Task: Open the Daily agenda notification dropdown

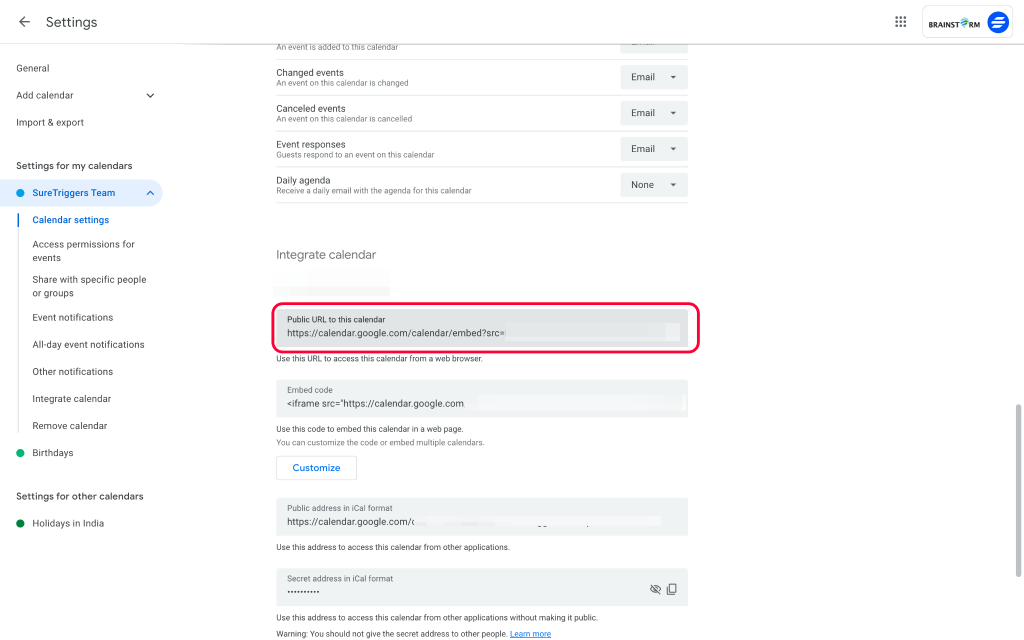Action: 653,184
